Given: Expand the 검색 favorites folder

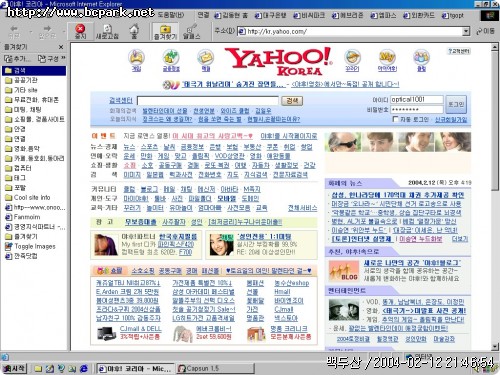Looking at the screenshot, I should (34, 70).
